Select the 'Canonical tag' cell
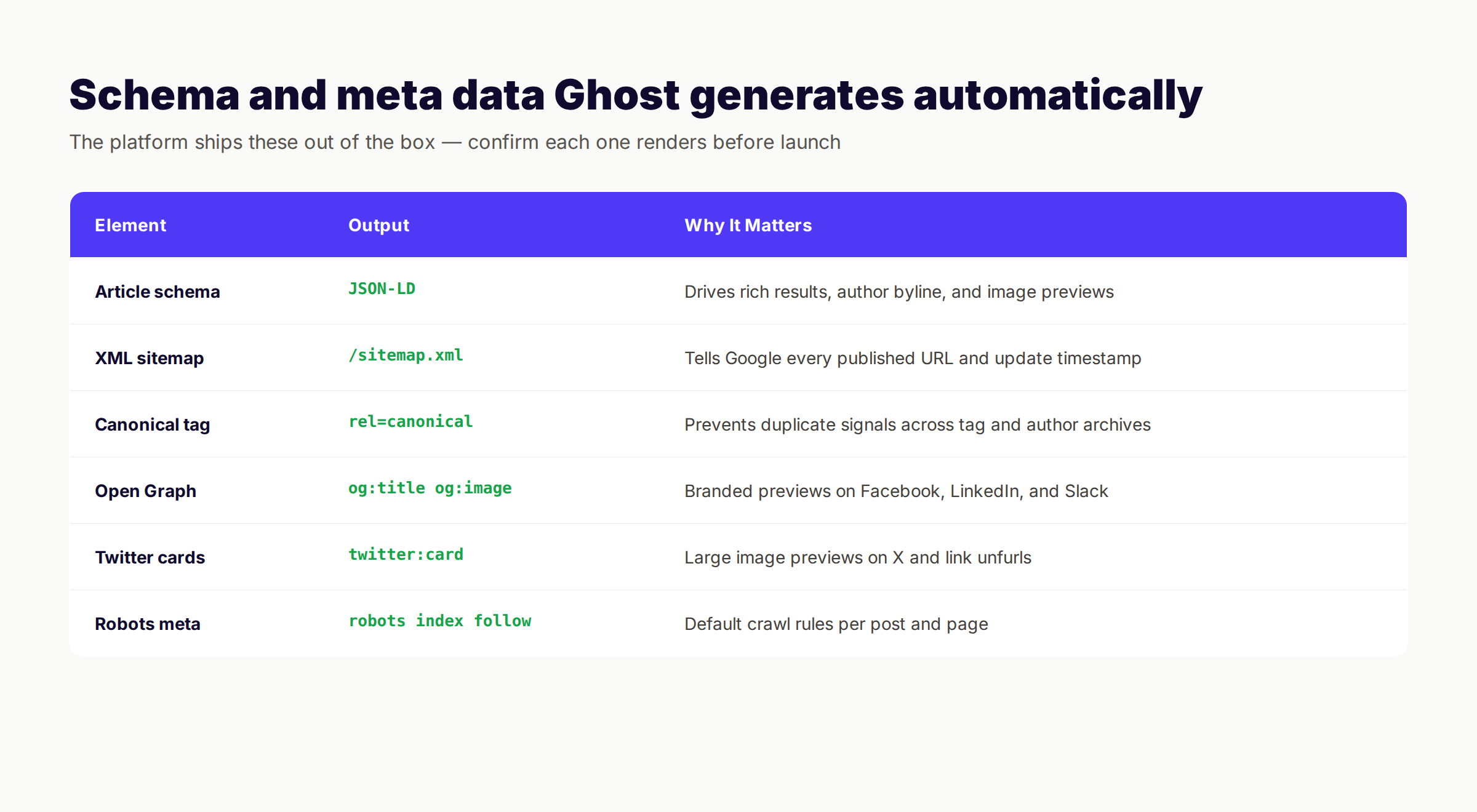 [x=153, y=424]
